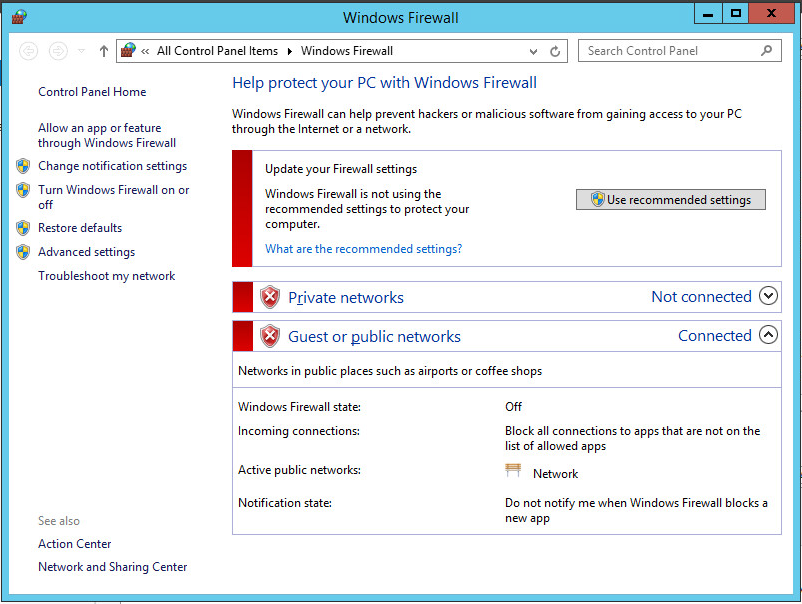Open Action Center link
Screen dimensions: 802x604
(75, 544)
